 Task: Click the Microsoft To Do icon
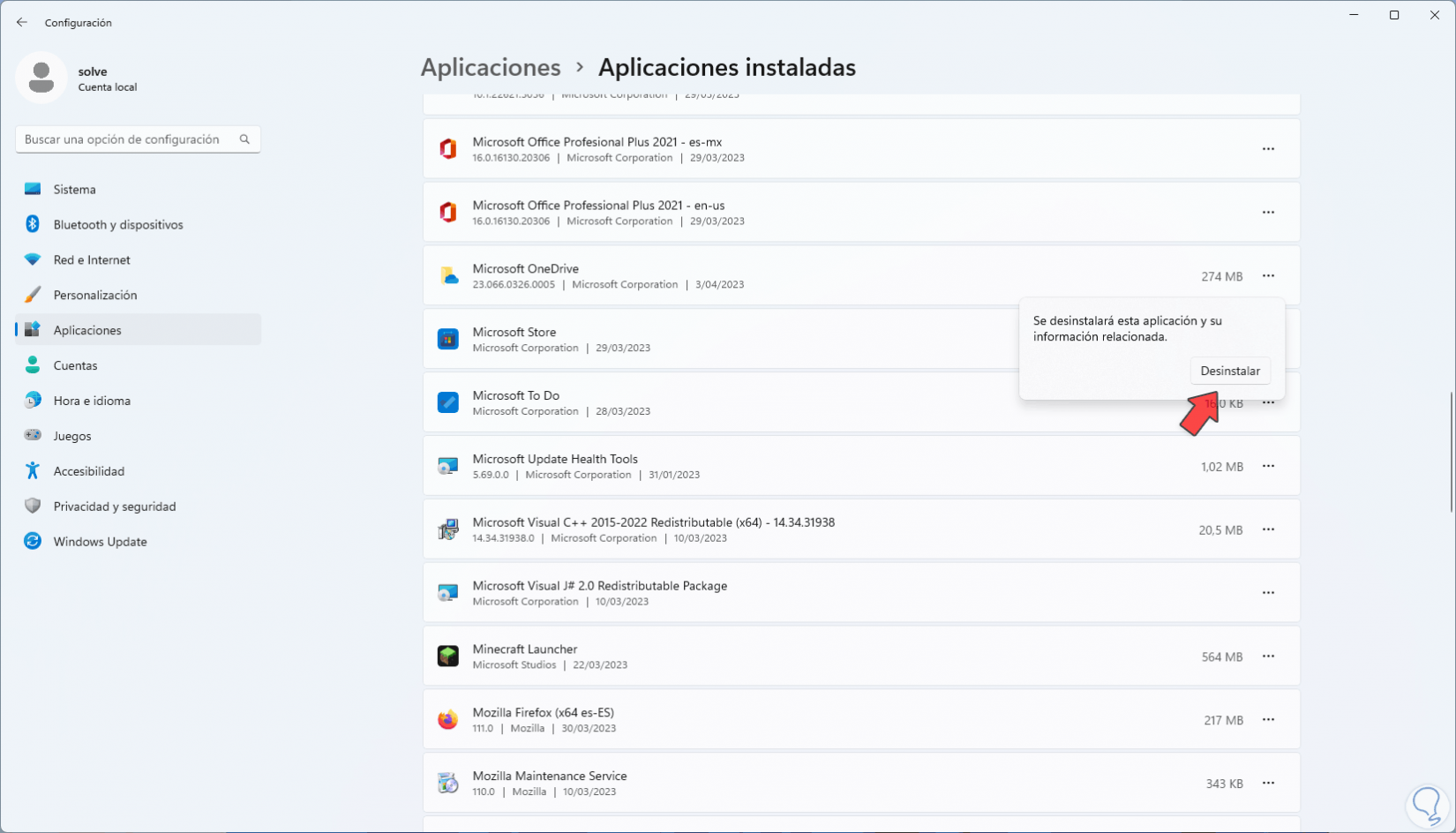point(448,402)
